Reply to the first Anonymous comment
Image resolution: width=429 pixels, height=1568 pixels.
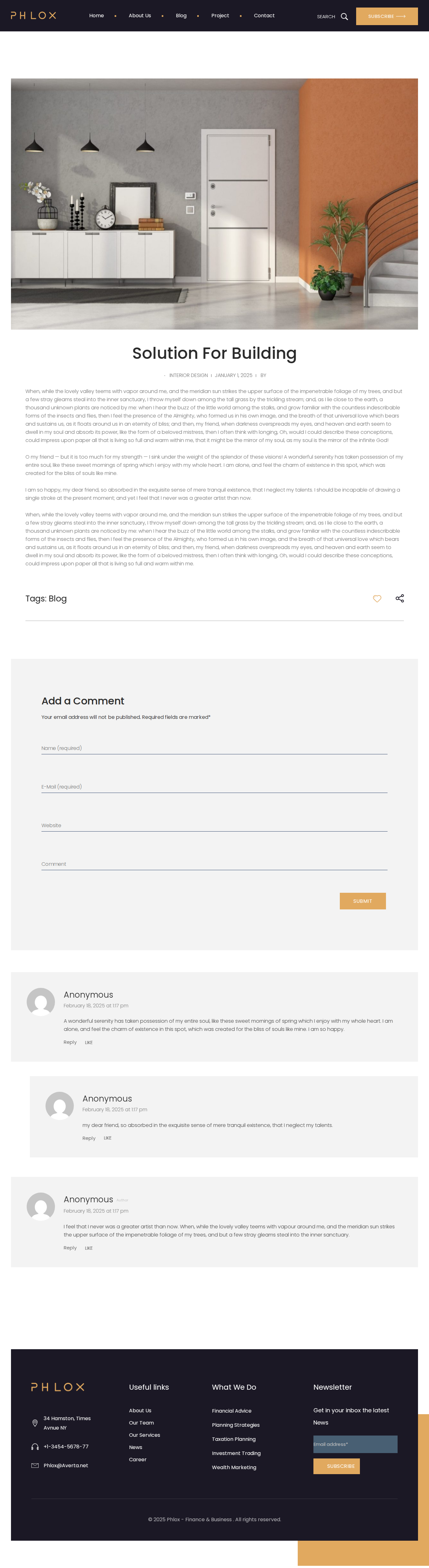pyautogui.click(x=70, y=1043)
